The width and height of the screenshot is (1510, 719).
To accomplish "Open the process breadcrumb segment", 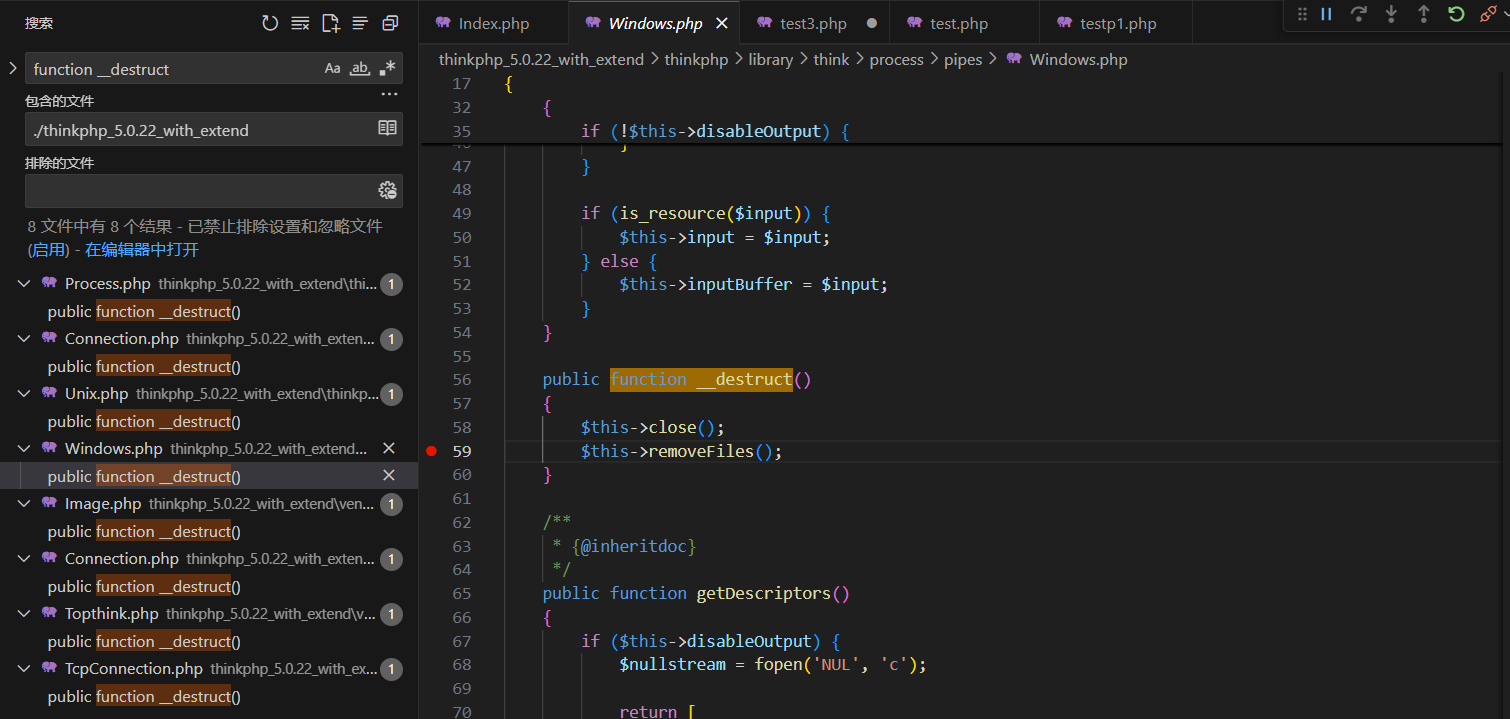I will pos(896,59).
